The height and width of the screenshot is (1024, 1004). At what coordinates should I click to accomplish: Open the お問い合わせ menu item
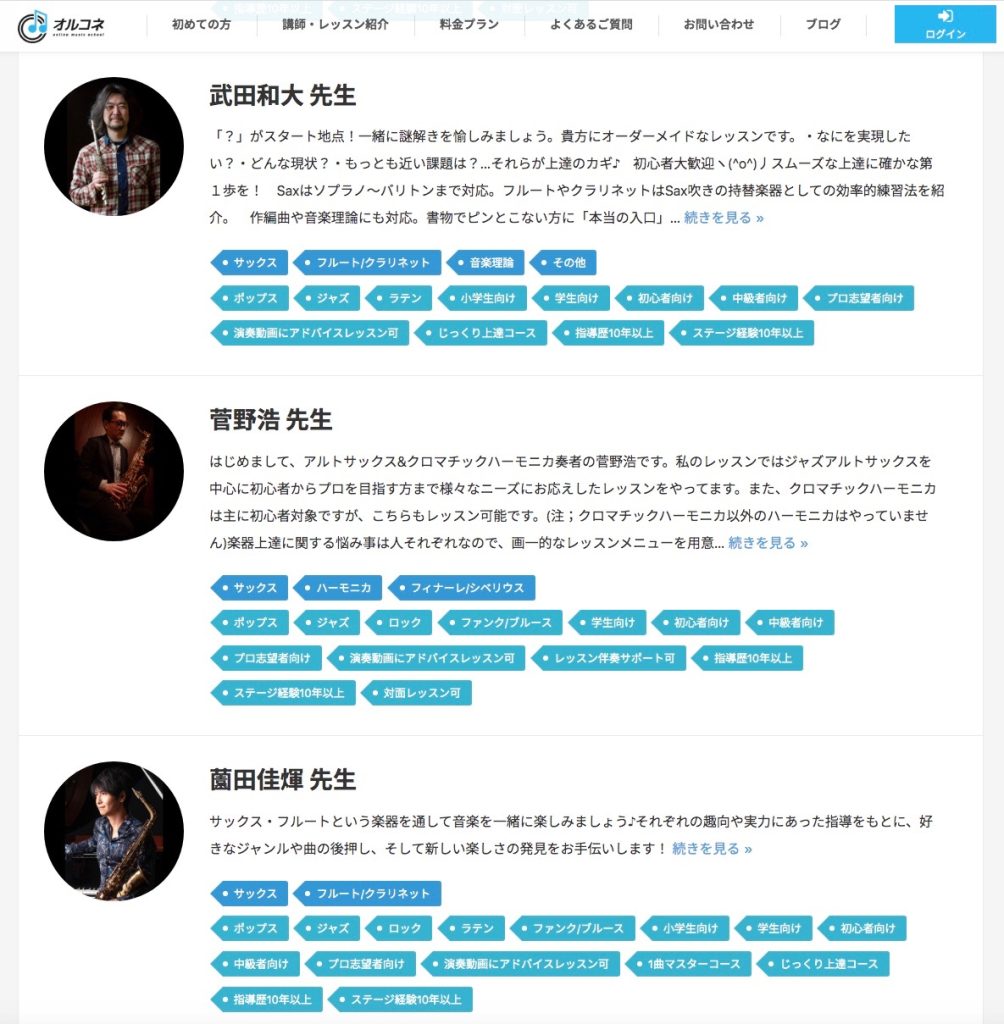pos(719,25)
